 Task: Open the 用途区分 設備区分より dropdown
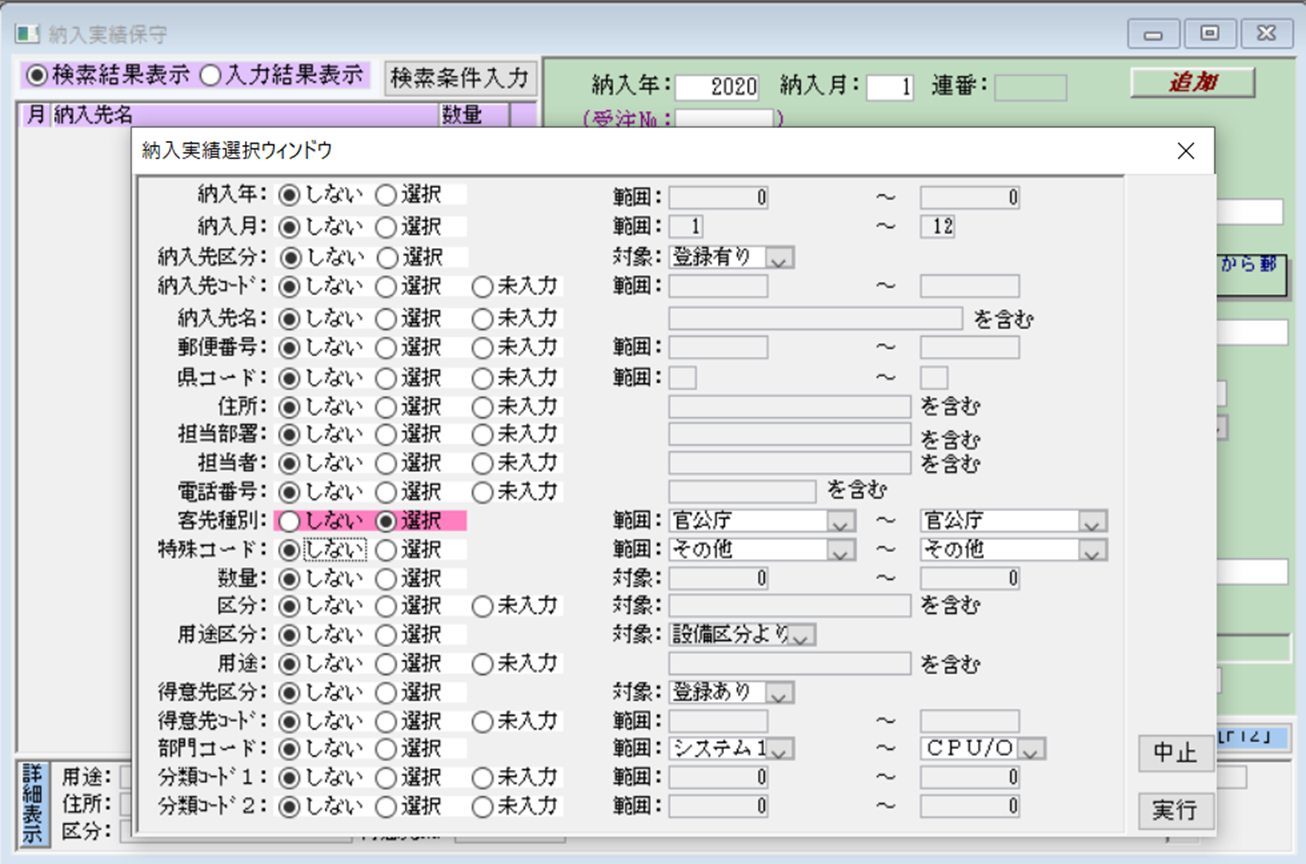pyautogui.click(x=803, y=635)
